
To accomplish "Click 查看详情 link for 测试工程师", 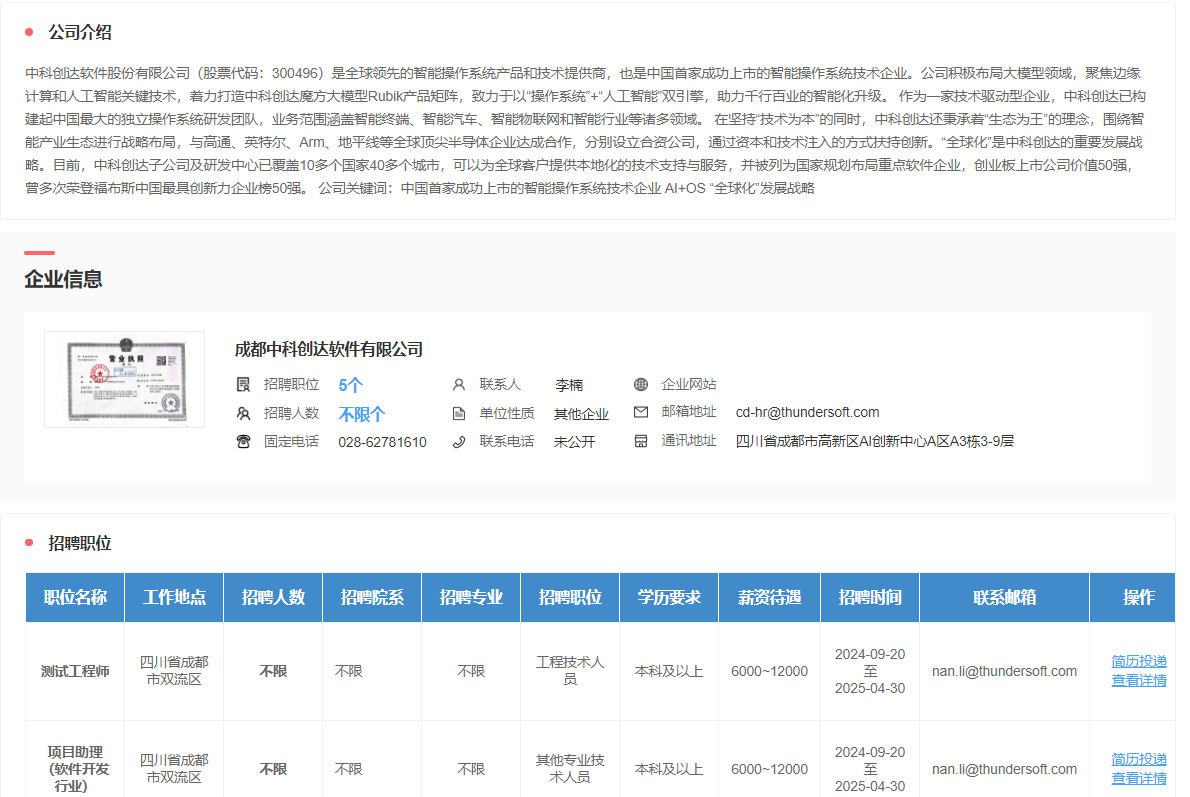I will [1138, 680].
